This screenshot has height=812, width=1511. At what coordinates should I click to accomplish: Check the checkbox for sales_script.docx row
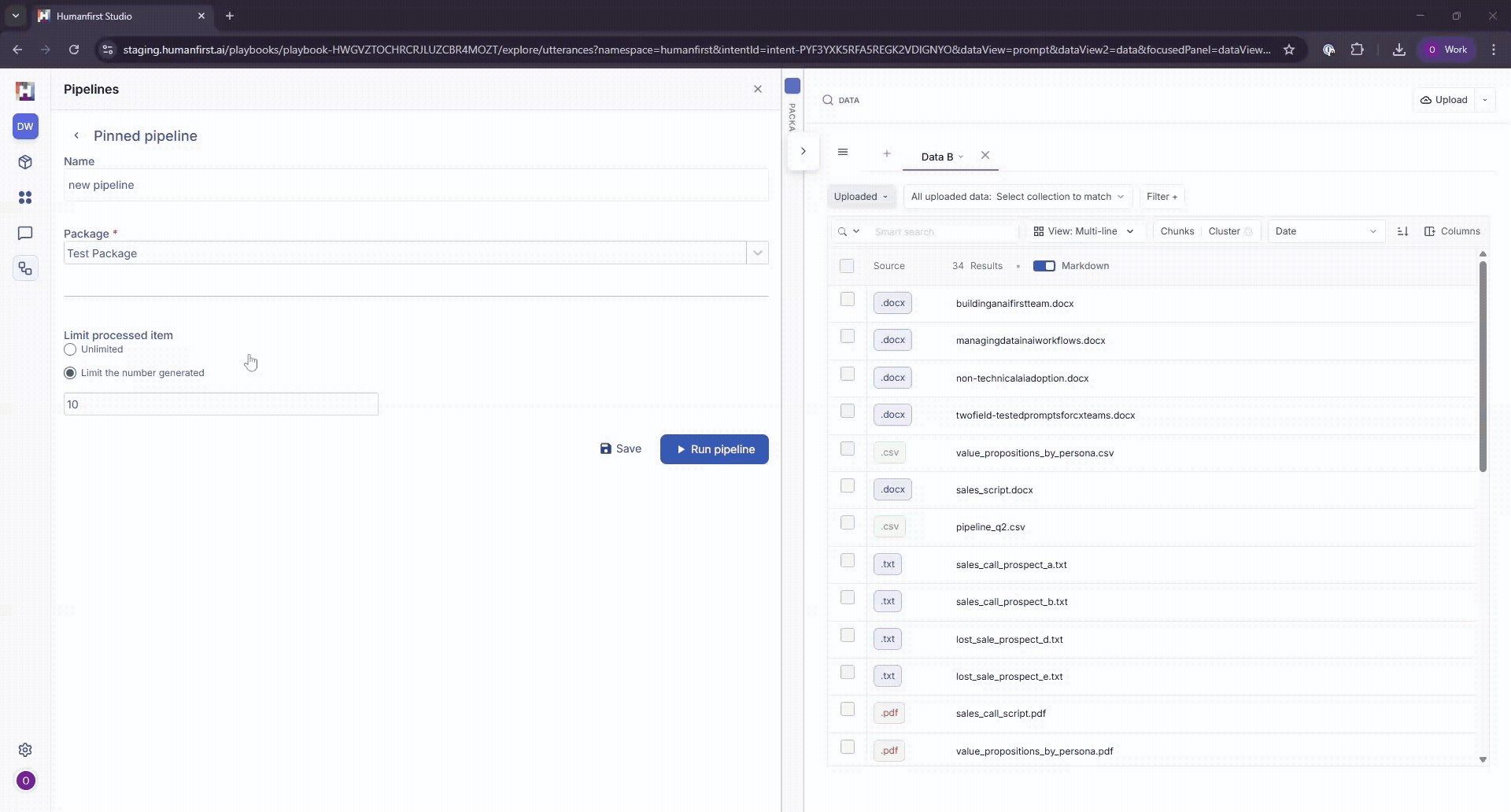848,485
